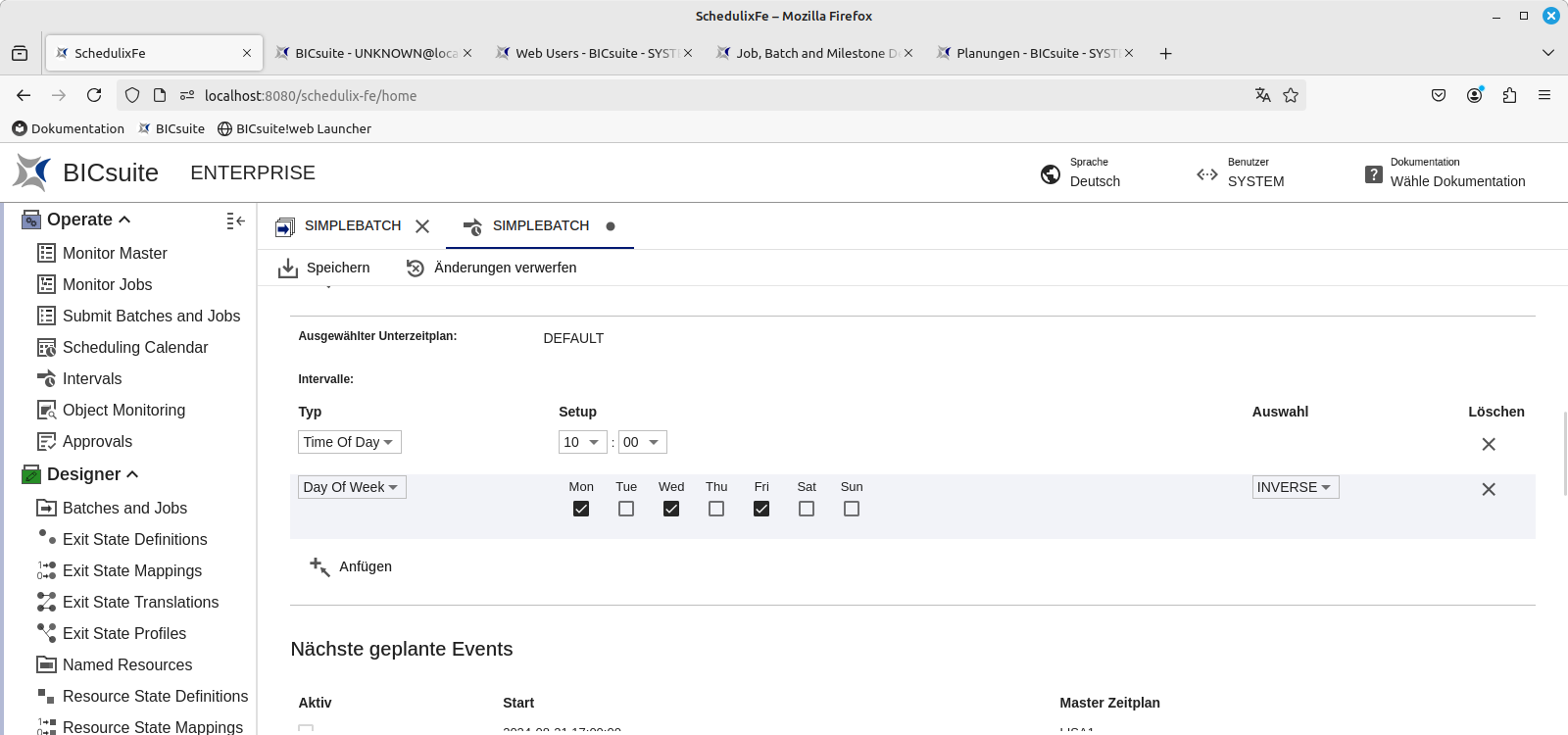Click the Speichern save icon
1568x735 pixels.
[288, 269]
